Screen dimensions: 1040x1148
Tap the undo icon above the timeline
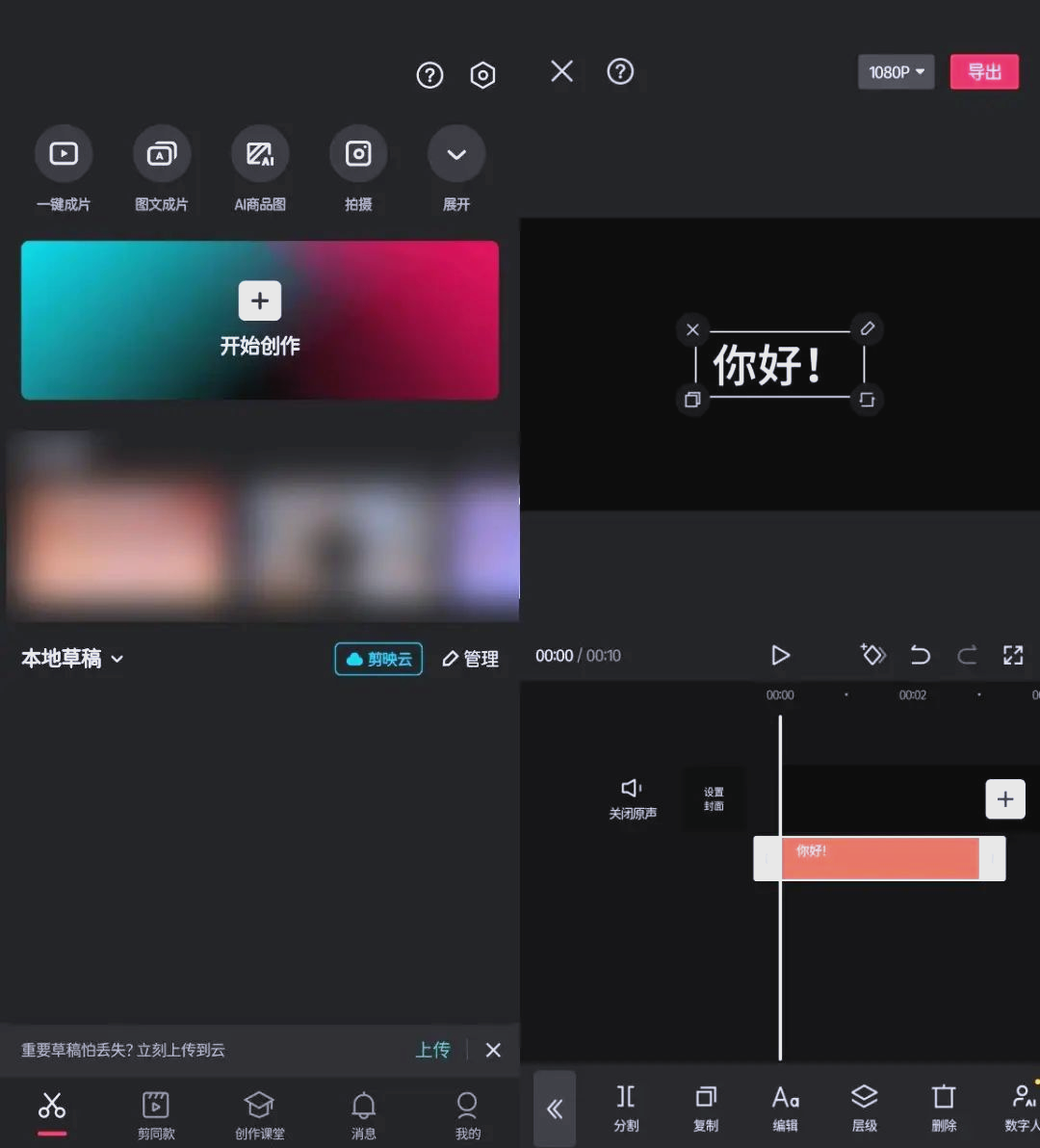click(920, 655)
